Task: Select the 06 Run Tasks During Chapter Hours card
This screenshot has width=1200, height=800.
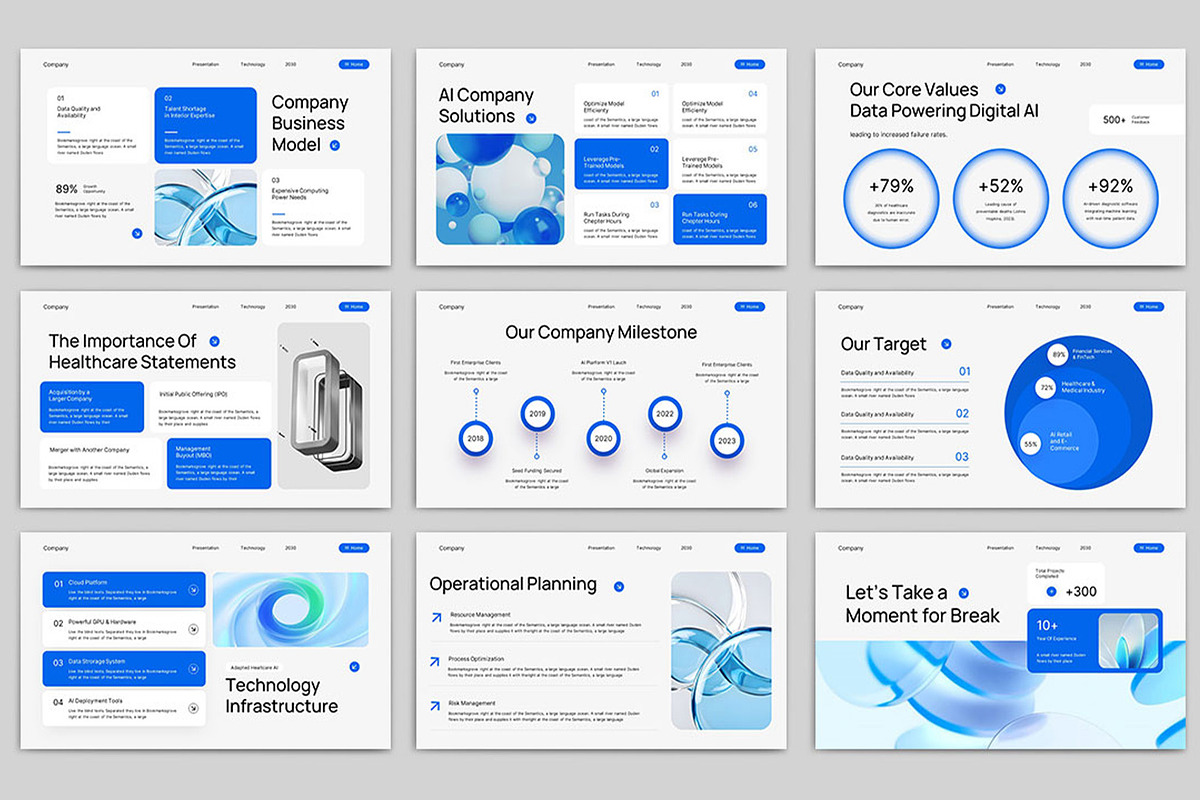Action: (720, 219)
